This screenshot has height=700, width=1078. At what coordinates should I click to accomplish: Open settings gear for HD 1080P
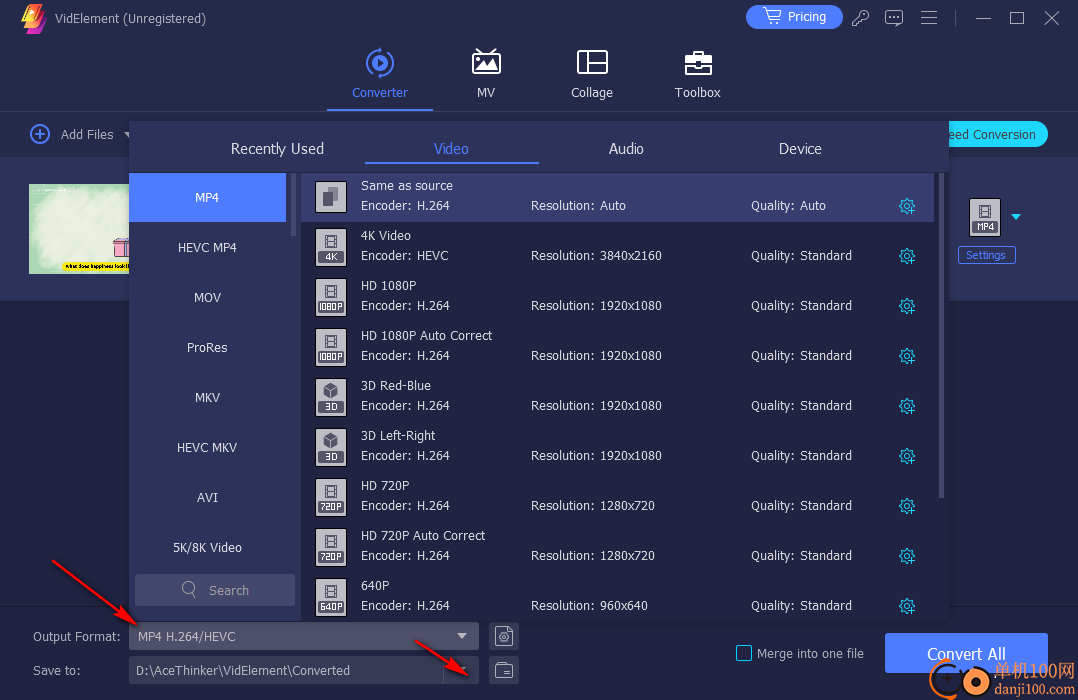pos(907,306)
